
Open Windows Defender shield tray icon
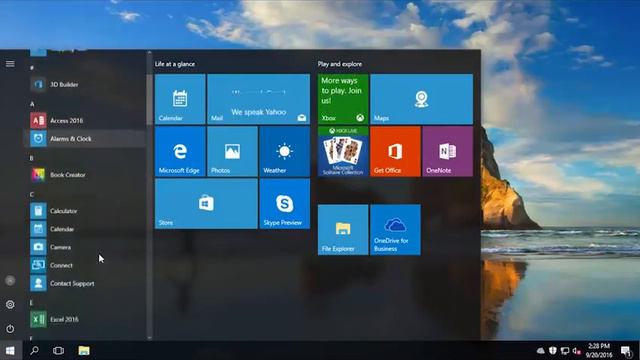pos(553,351)
